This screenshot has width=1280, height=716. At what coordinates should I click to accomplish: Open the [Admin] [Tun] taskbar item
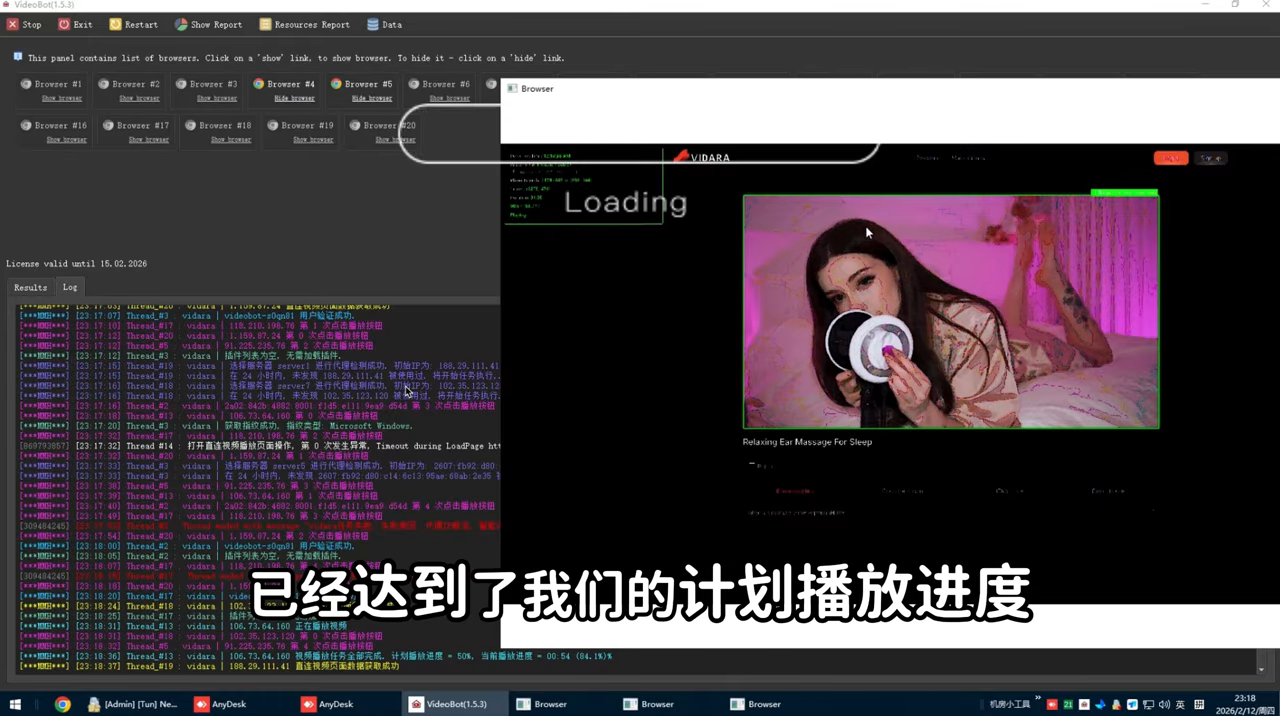133,704
